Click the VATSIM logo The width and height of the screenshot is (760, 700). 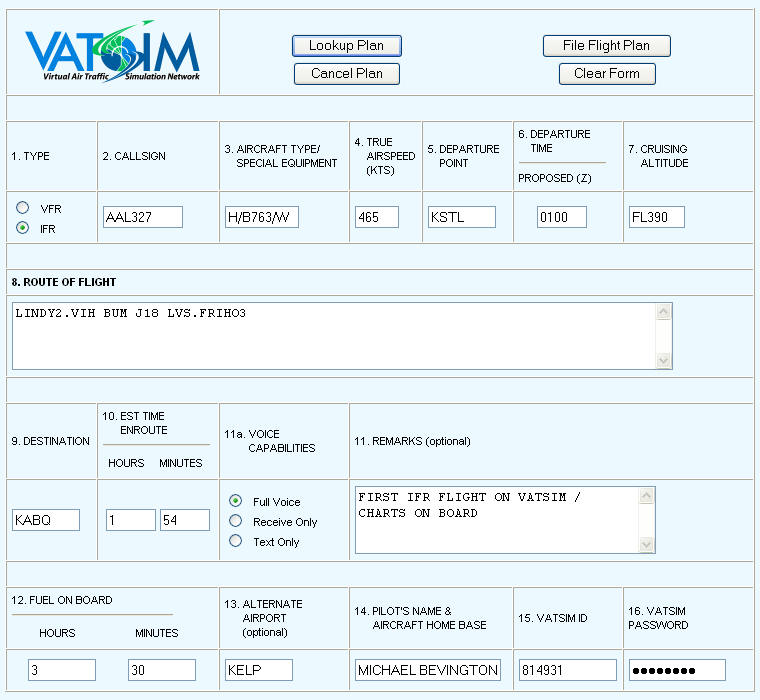tap(112, 52)
